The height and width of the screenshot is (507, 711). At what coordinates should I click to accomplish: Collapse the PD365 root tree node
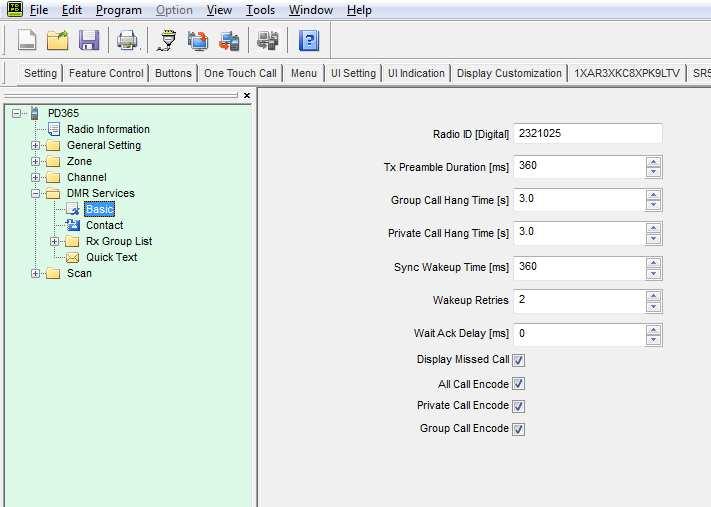coord(17,113)
